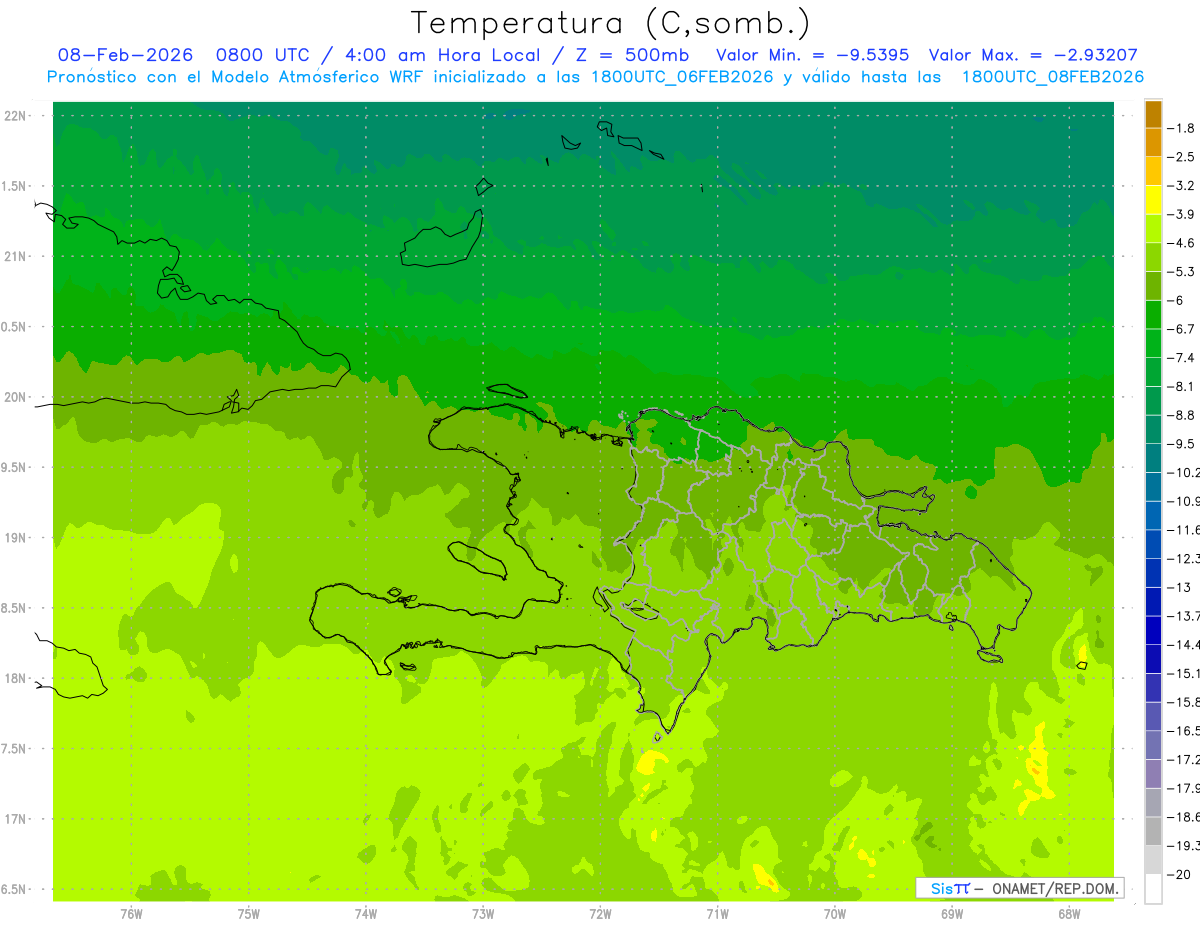This screenshot has height=927, width=1200.
Task: Click the latitude label '17N'
Action: 17,820
